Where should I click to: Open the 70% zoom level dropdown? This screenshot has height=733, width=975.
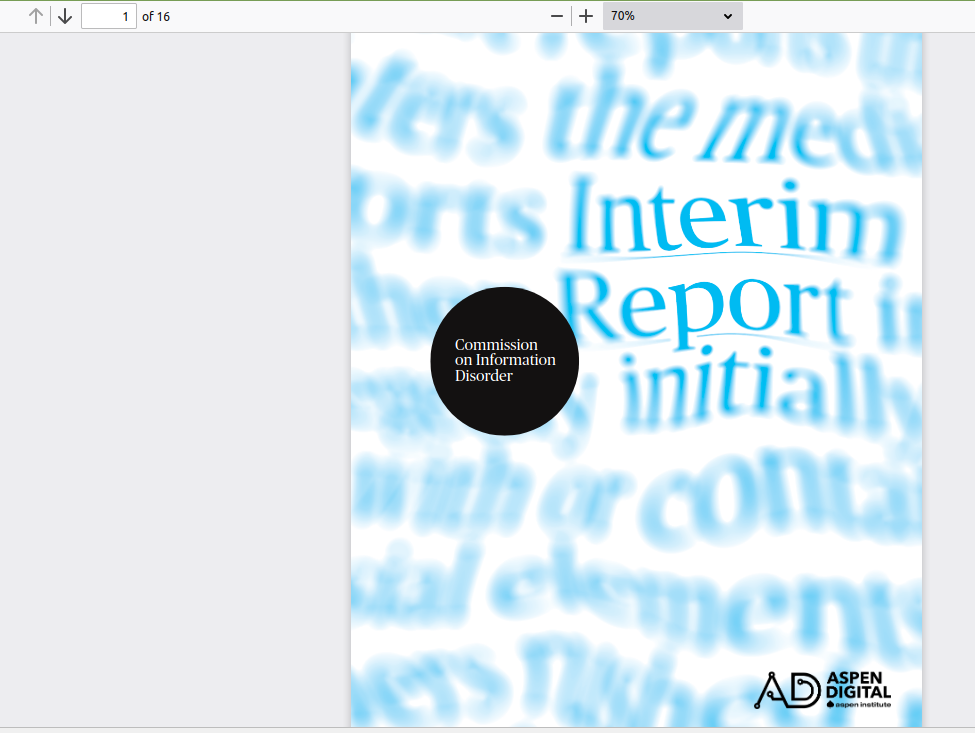tap(673, 16)
